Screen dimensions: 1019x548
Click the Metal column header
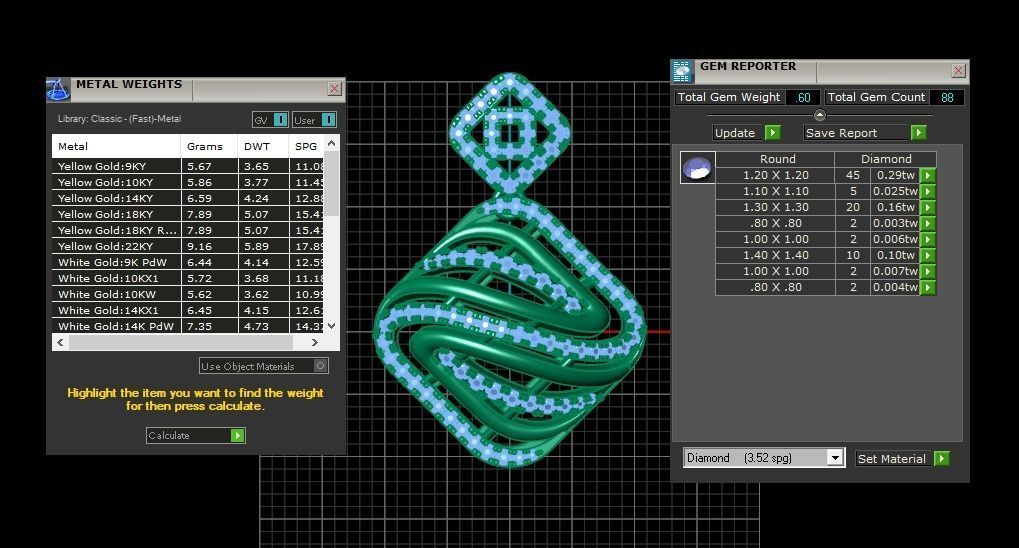click(116, 146)
